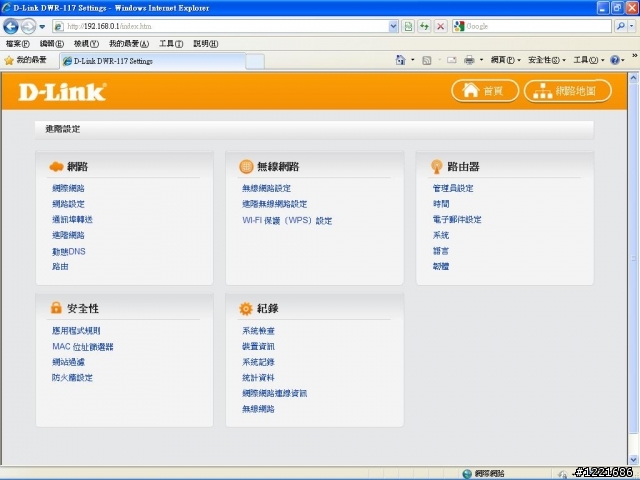Open the 安全性(S) command bar menu
The width and height of the screenshot is (640, 480).
click(547, 60)
